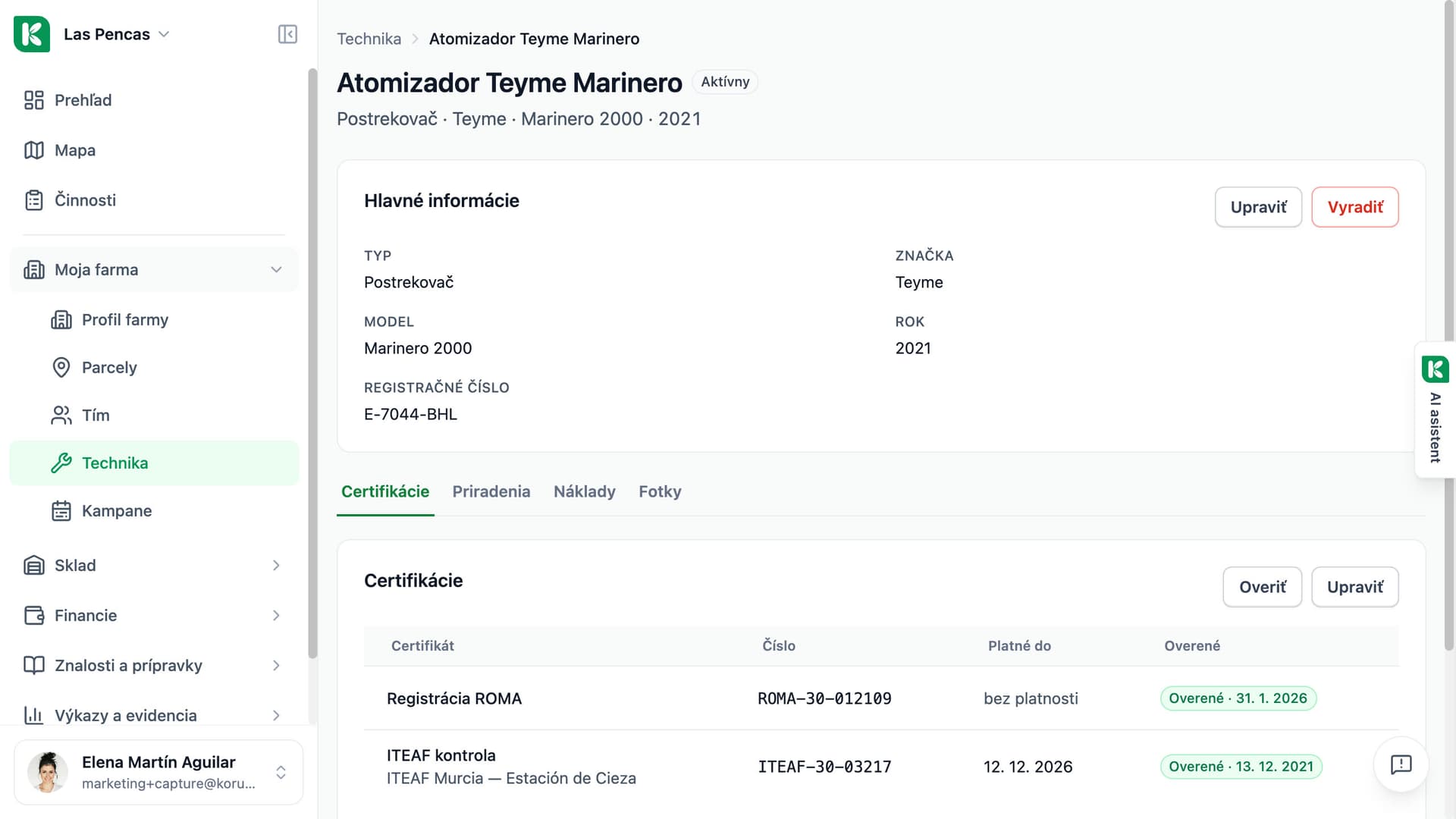Expand the Sklad section chevron
Screen dimensions: 1456x819
tap(276, 566)
